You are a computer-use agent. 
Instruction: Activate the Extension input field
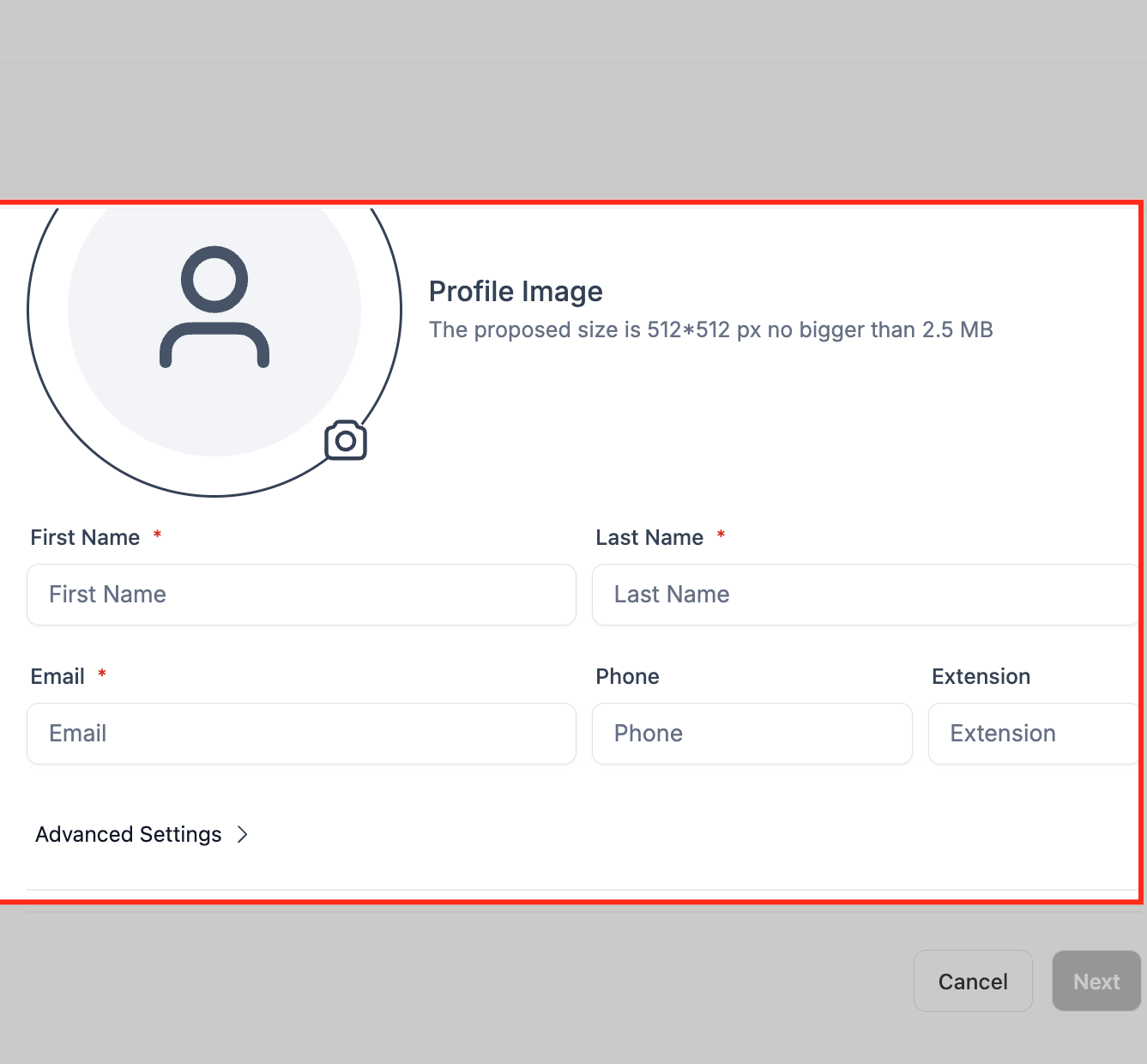1034,734
